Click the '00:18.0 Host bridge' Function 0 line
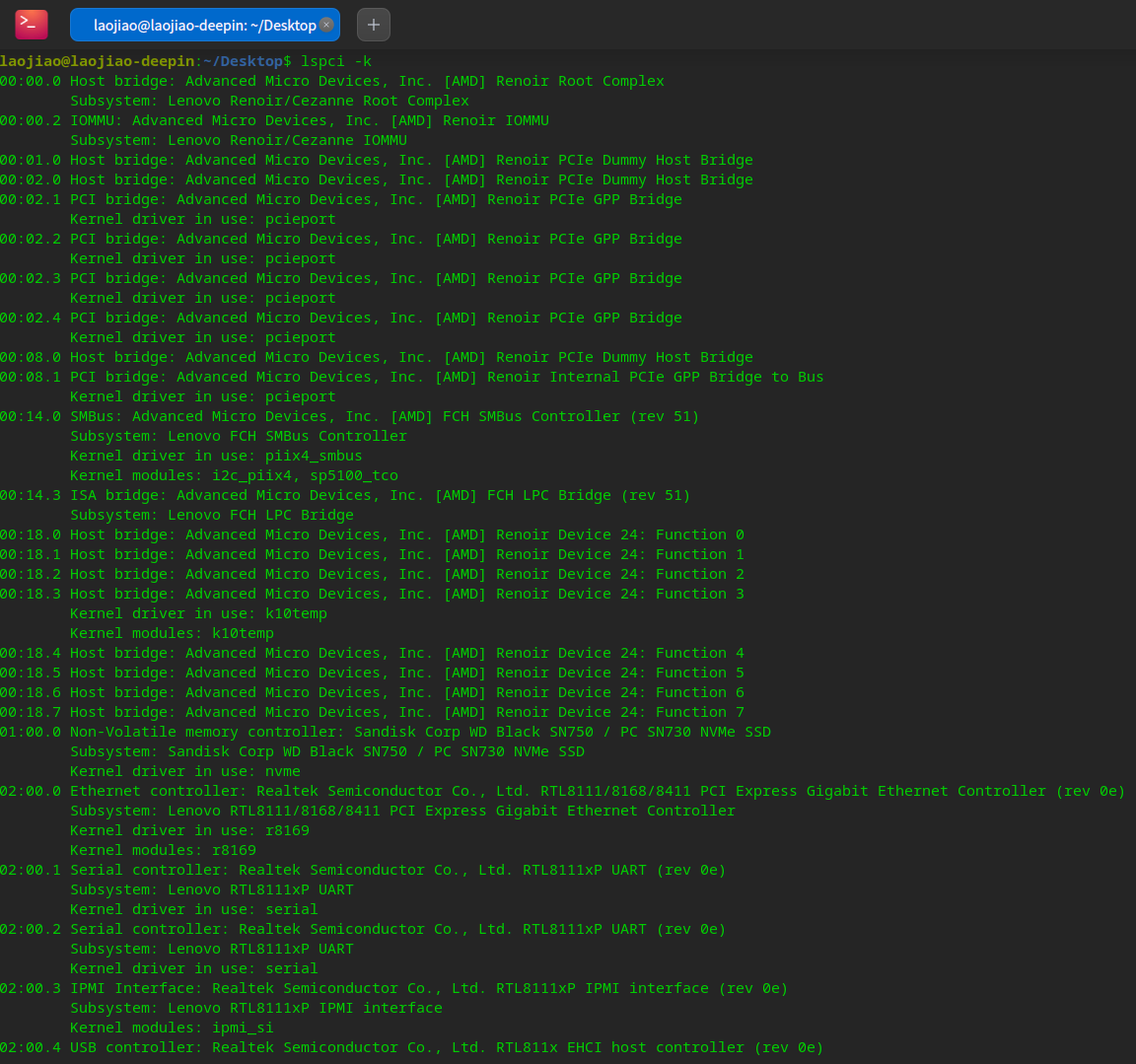Screen dimensions: 1136x1064 (373, 534)
